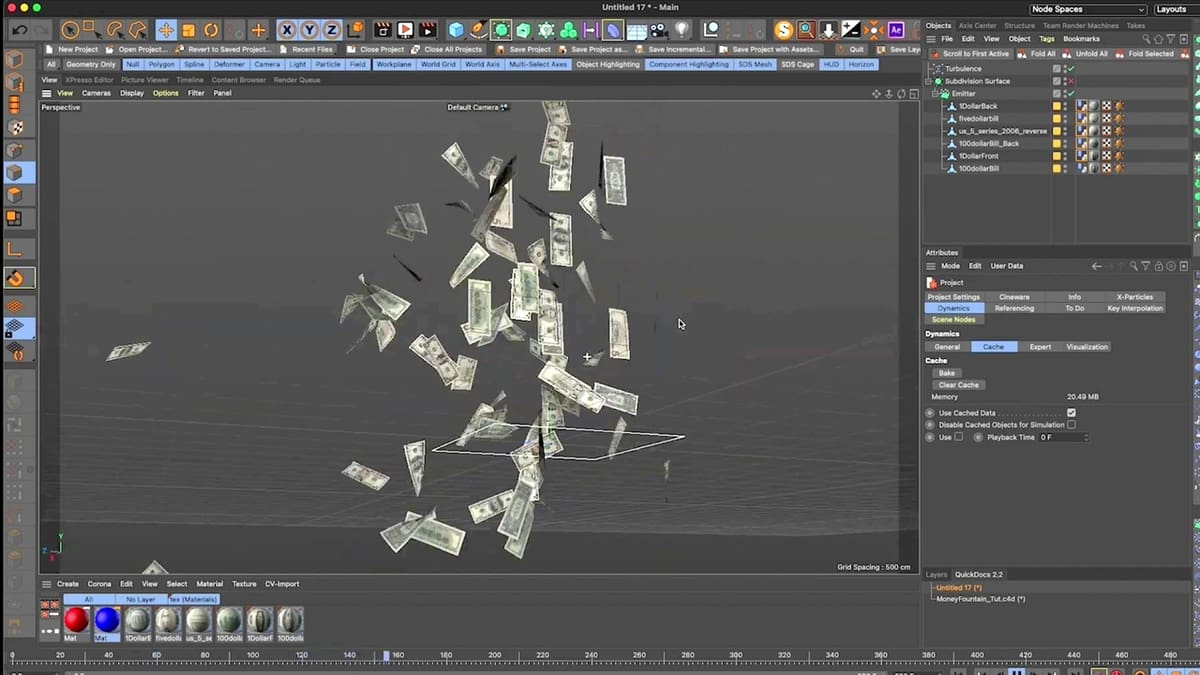Click the Light bulb object icon
Viewport: 1200px width, 675px height.
(x=682, y=30)
